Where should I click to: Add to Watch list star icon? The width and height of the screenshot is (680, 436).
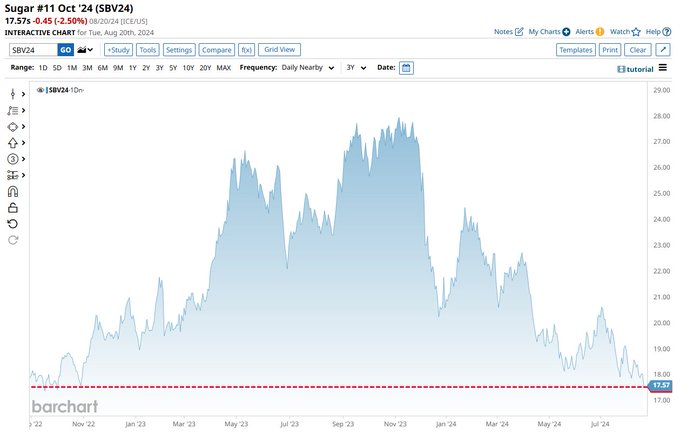point(636,32)
